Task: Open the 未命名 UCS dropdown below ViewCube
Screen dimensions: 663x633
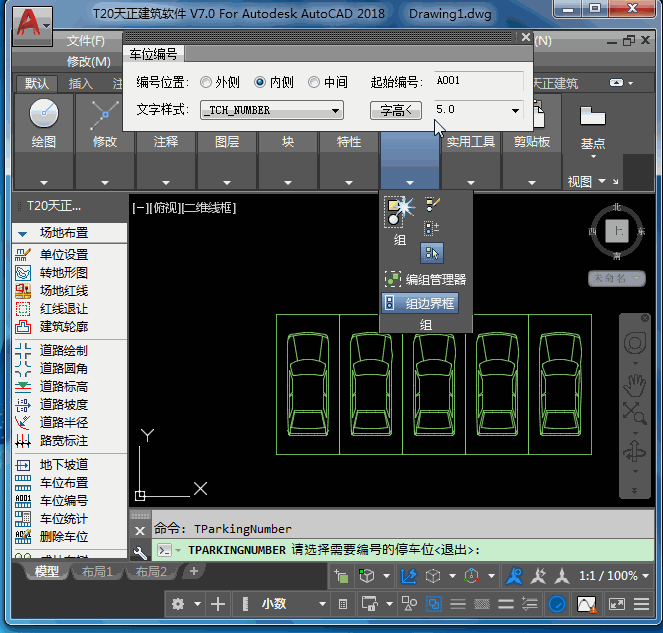Action: pos(617,278)
